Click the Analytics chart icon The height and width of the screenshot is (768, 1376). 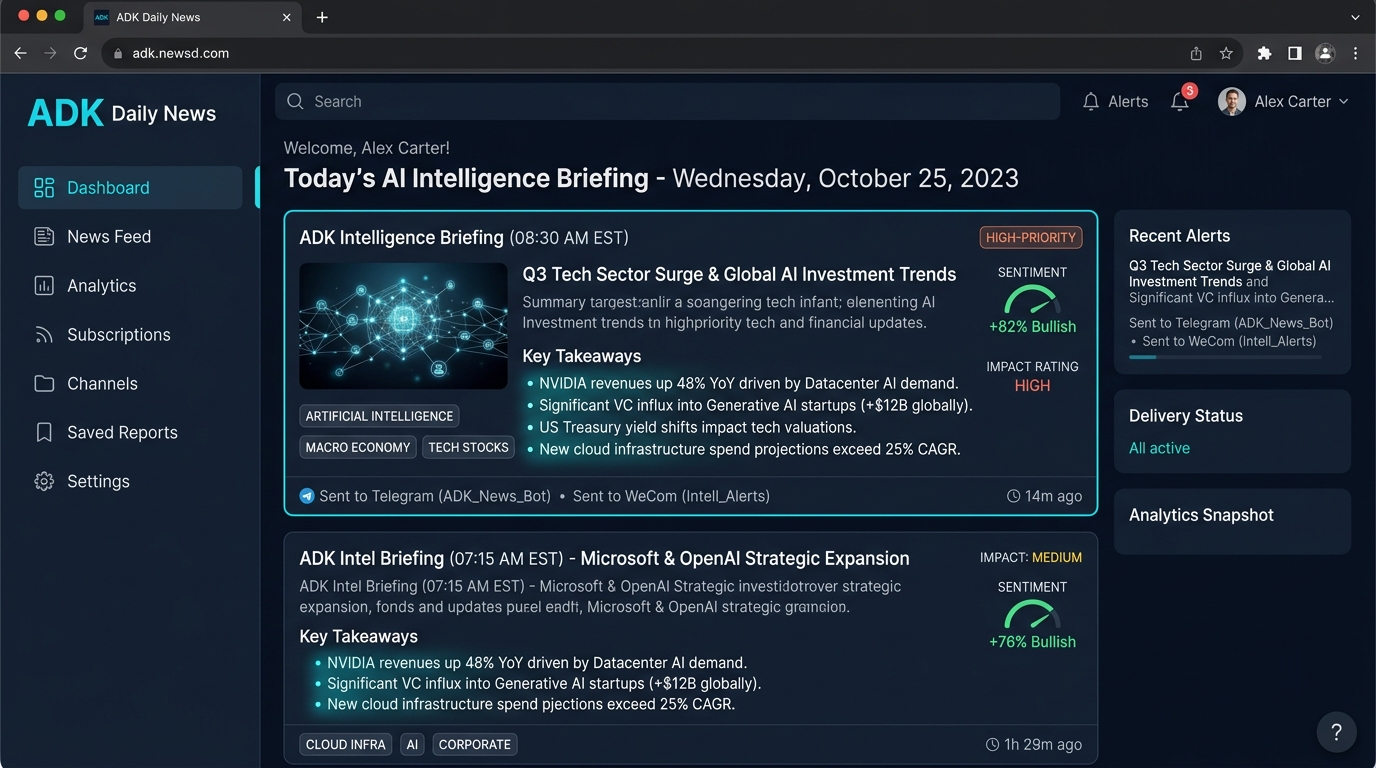coord(44,286)
